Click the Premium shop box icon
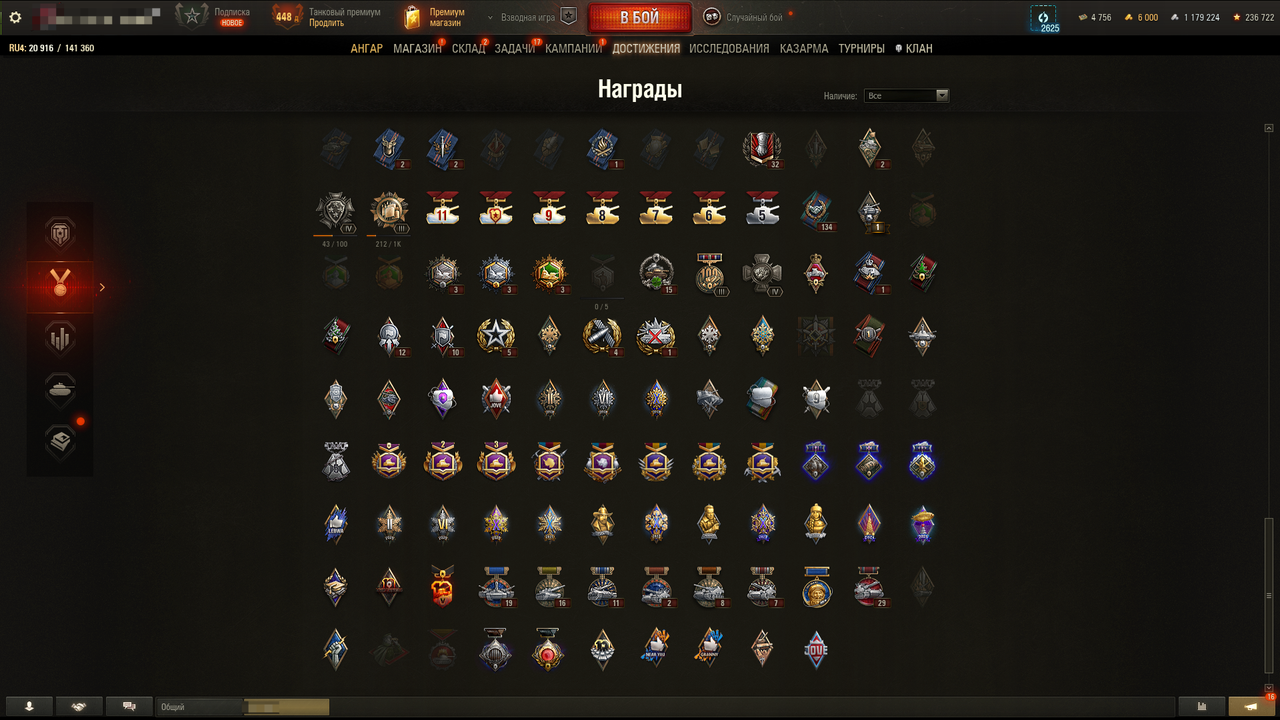The image size is (1280, 720). 412,17
